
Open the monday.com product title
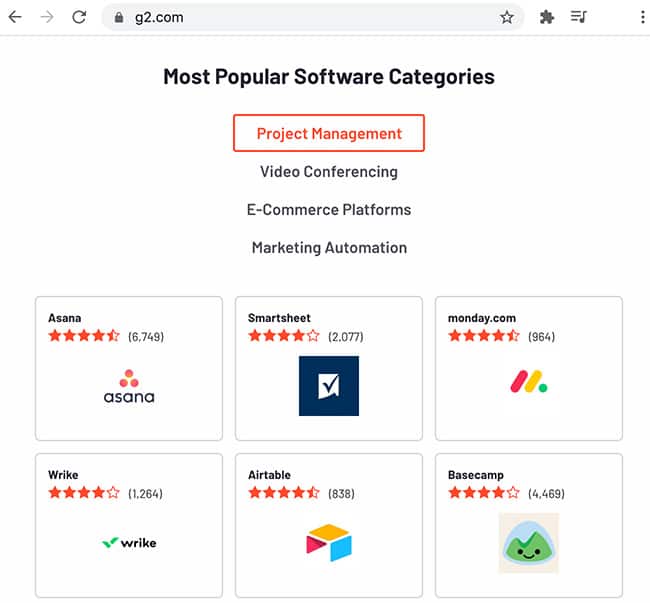(482, 318)
